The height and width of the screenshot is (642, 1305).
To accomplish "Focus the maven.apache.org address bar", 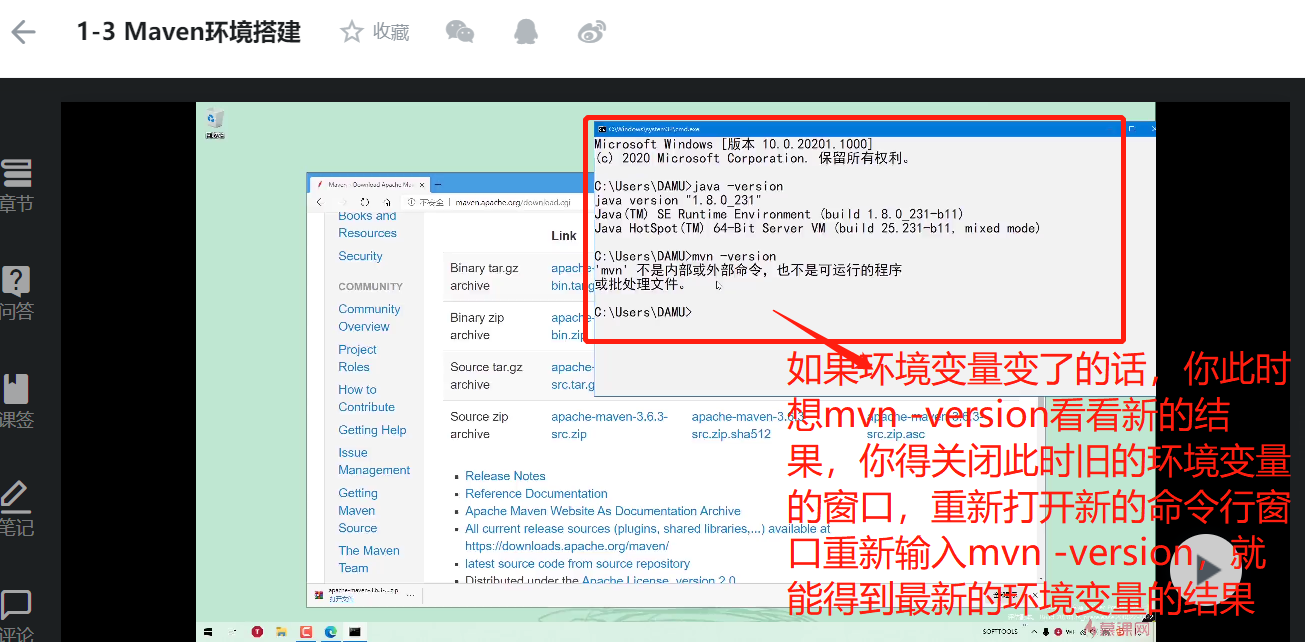I will click(513, 202).
